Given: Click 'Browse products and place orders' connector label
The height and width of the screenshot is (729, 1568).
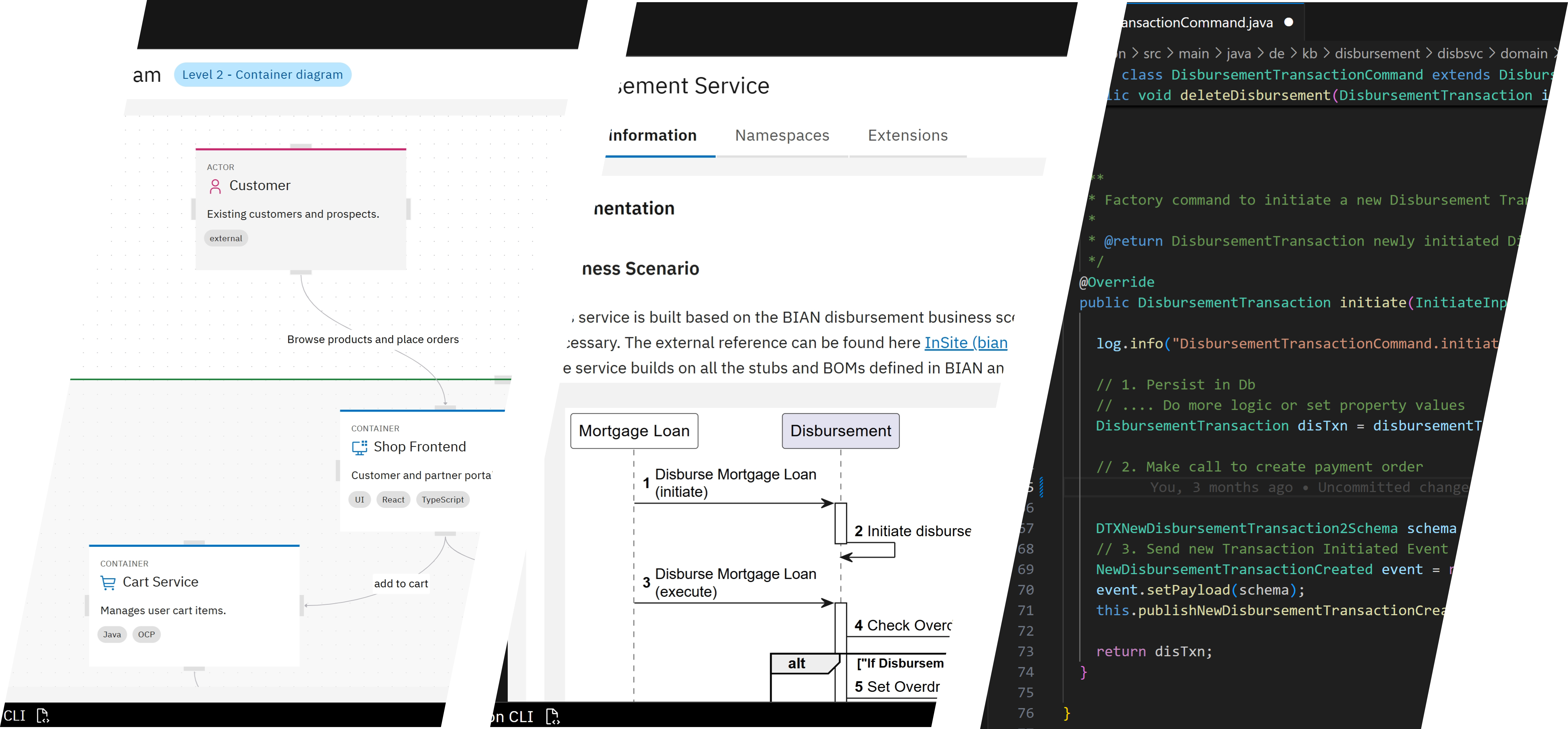Looking at the screenshot, I should click(x=373, y=340).
